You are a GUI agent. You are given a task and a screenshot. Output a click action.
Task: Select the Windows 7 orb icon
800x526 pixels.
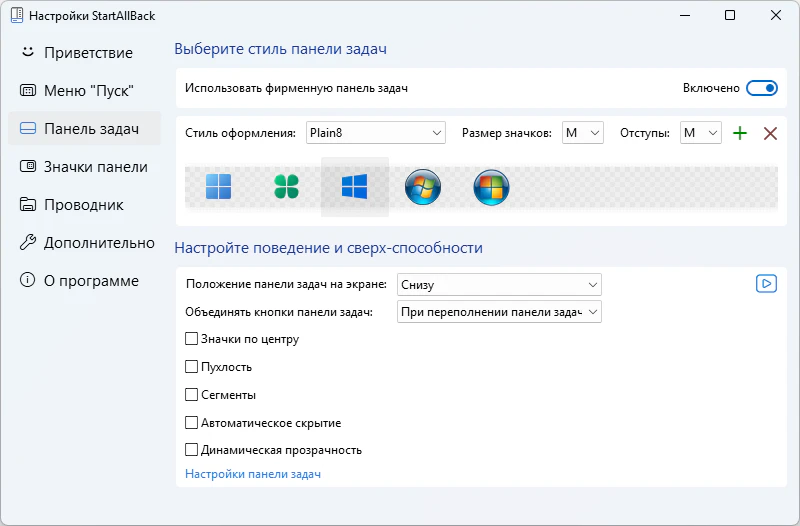point(423,187)
